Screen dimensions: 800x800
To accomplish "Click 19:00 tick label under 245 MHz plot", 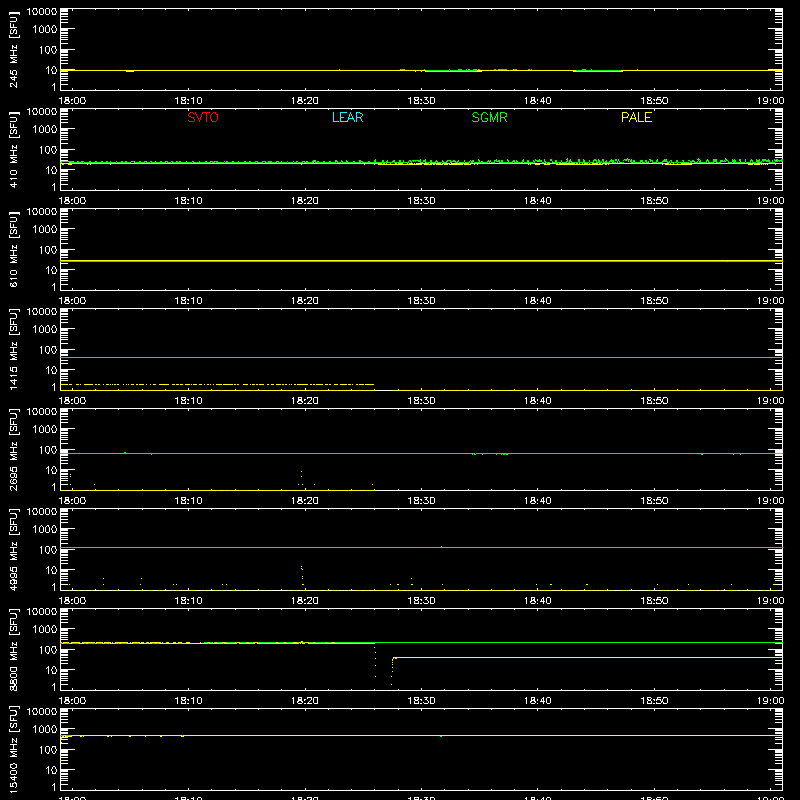I will pos(770,101).
